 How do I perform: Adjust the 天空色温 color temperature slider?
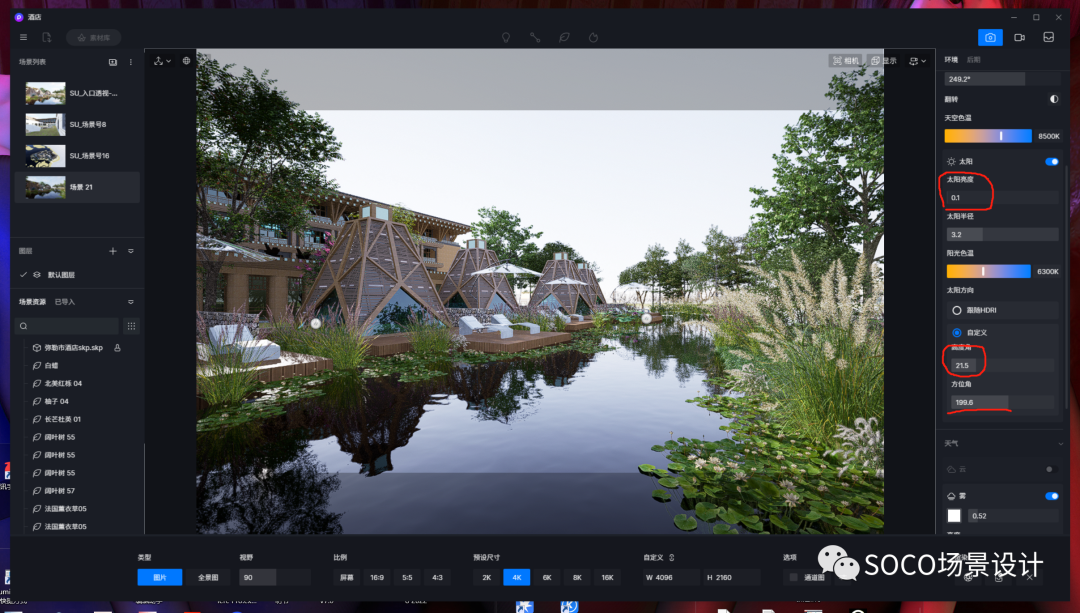(x=988, y=136)
